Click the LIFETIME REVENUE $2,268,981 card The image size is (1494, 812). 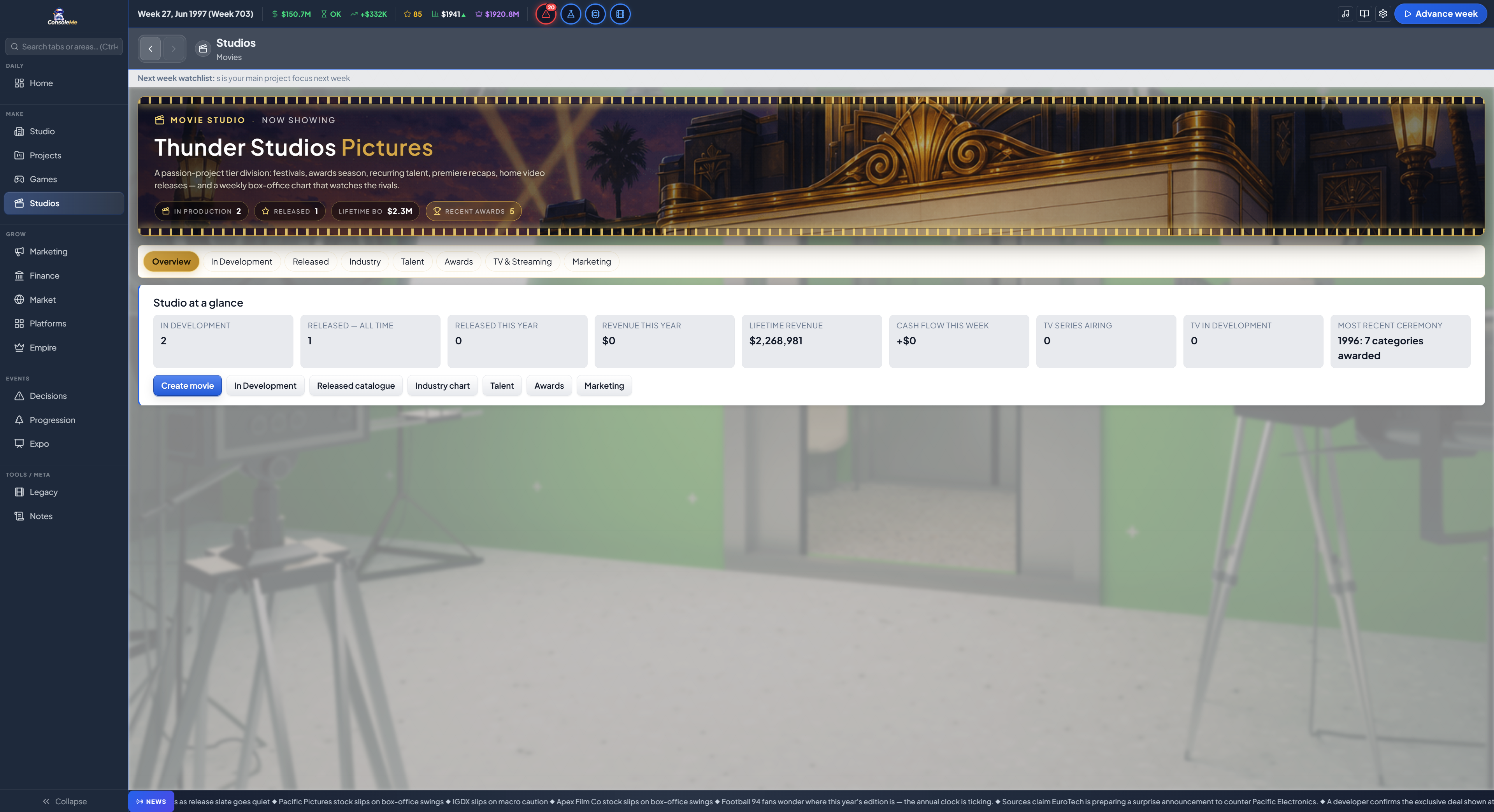coord(811,341)
